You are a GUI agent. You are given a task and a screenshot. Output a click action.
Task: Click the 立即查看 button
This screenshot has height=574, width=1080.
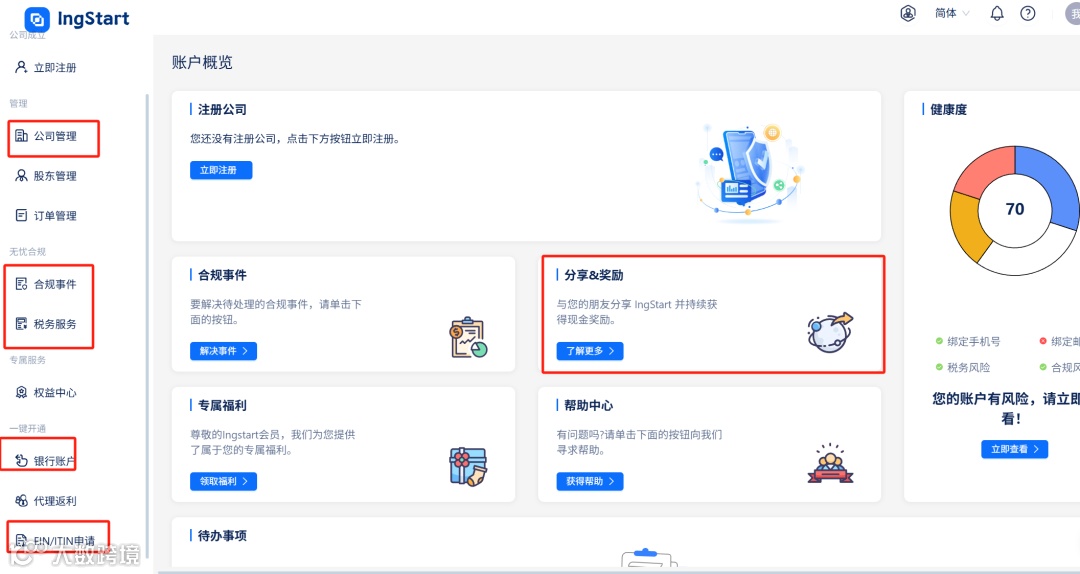coord(1015,449)
